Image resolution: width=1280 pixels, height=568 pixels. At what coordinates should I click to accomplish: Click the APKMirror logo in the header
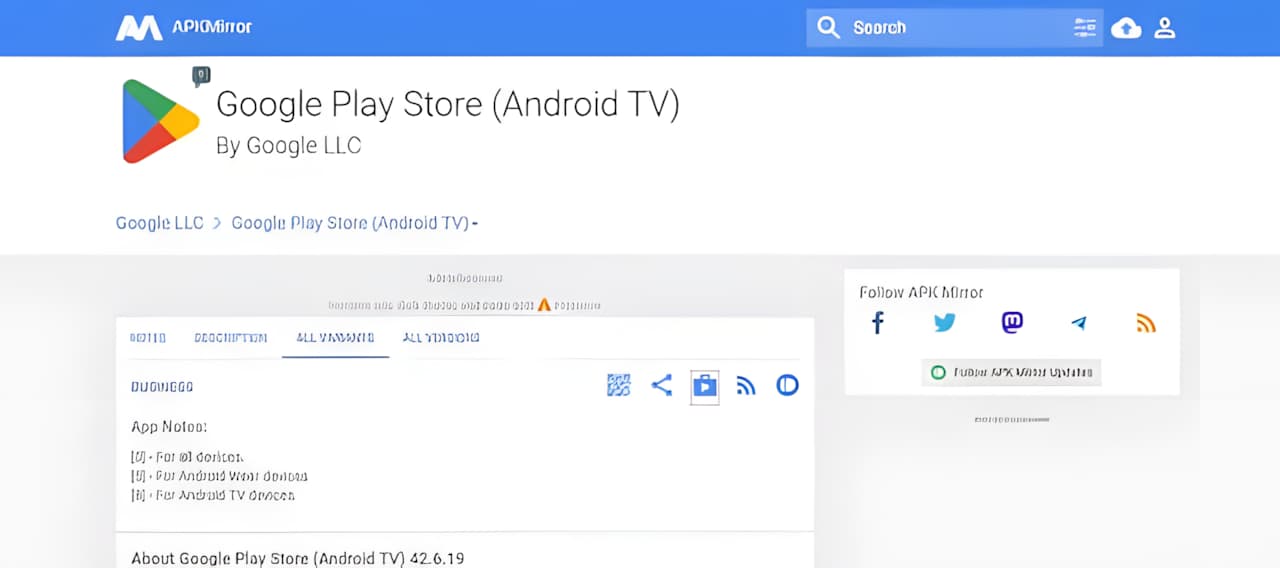pos(184,28)
